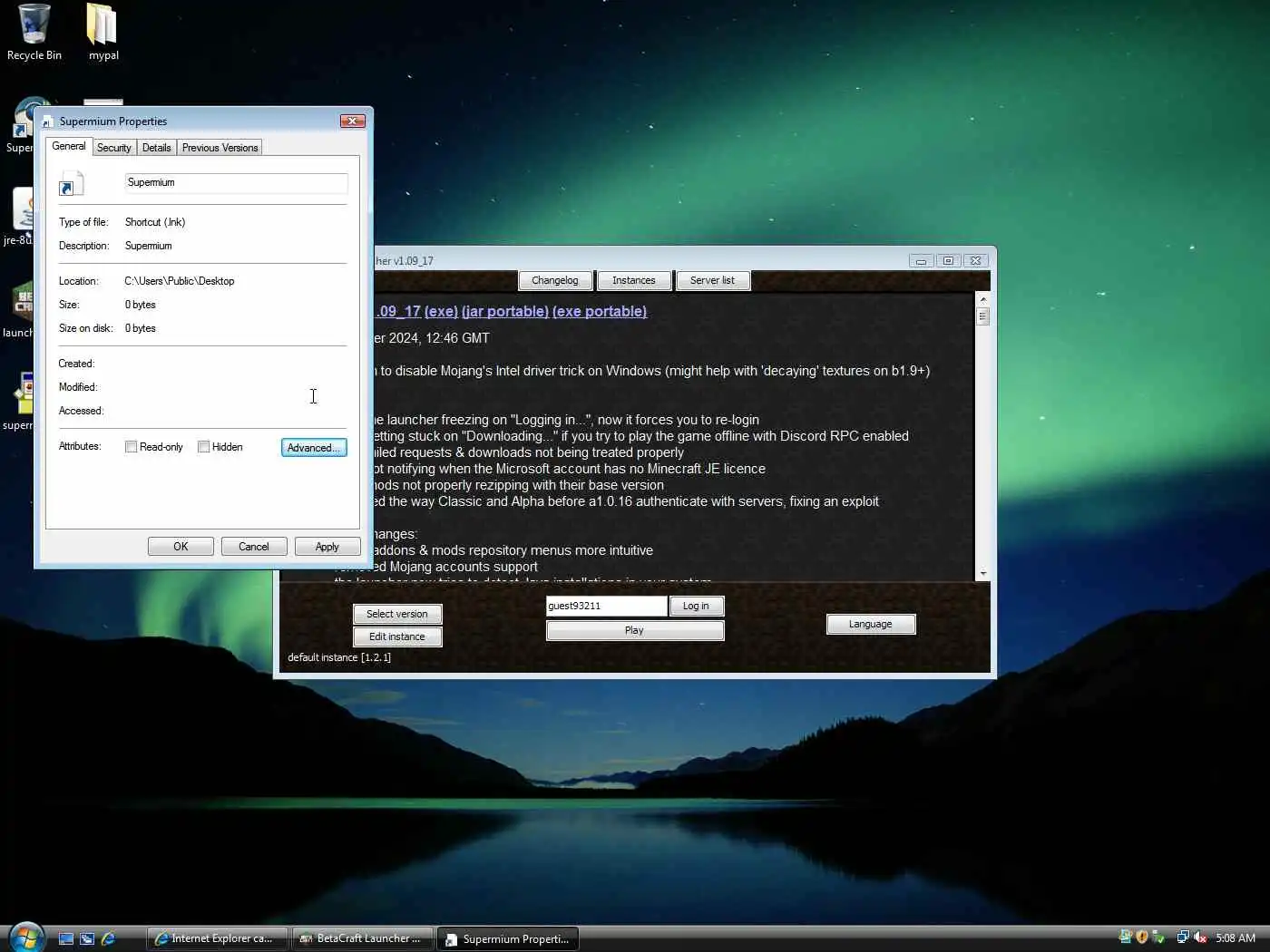Click Select version in BetaCraft Launcher
Viewport: 1270px width, 952px height.
pos(397,614)
